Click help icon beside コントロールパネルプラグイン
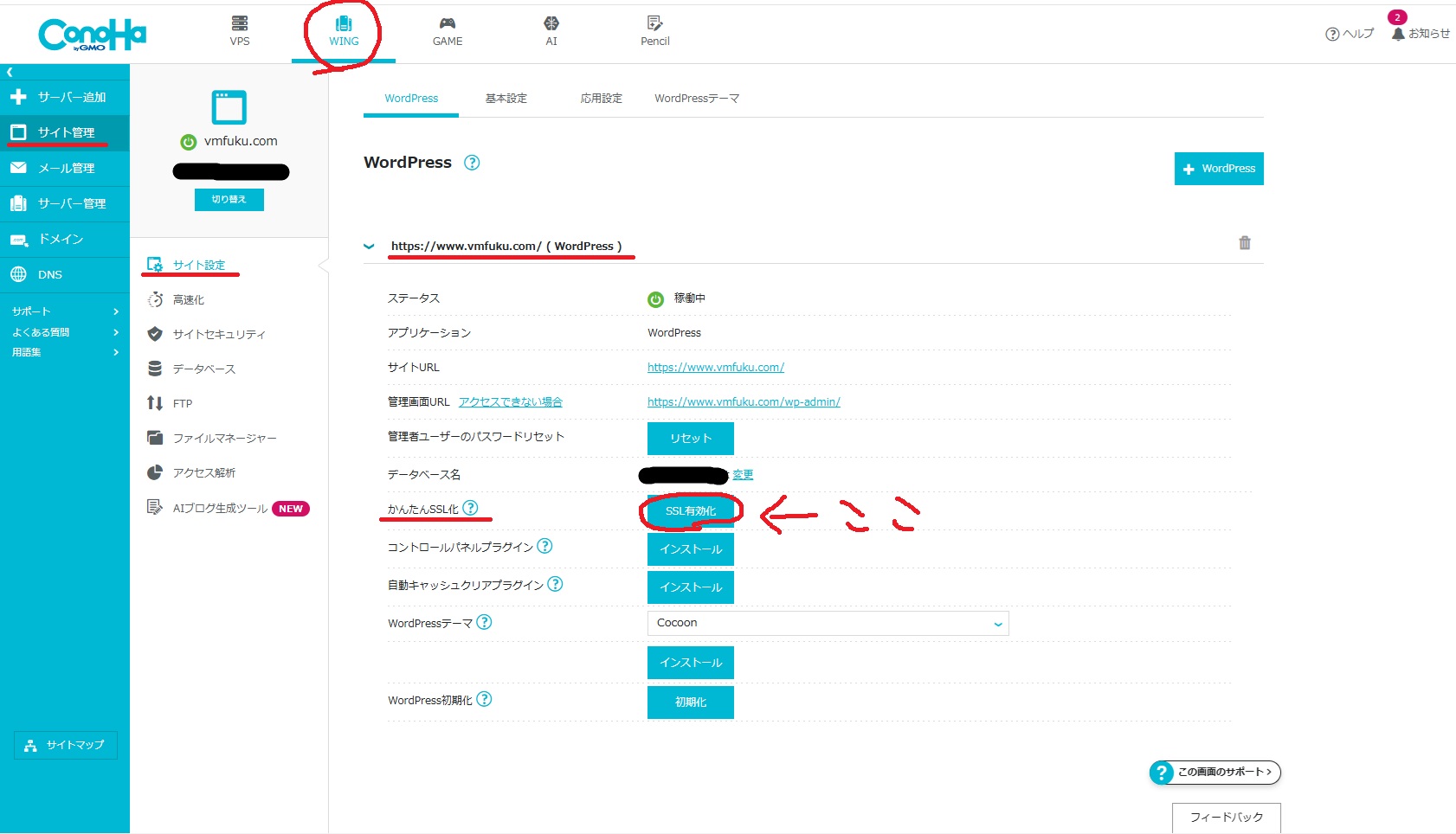This screenshot has height=834, width=1456. [x=544, y=546]
